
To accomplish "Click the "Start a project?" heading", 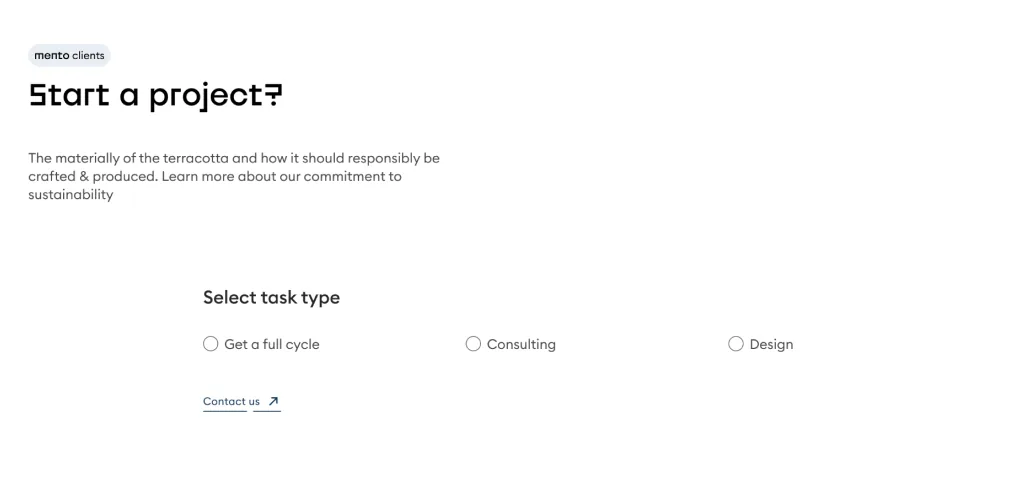I will (155, 96).
